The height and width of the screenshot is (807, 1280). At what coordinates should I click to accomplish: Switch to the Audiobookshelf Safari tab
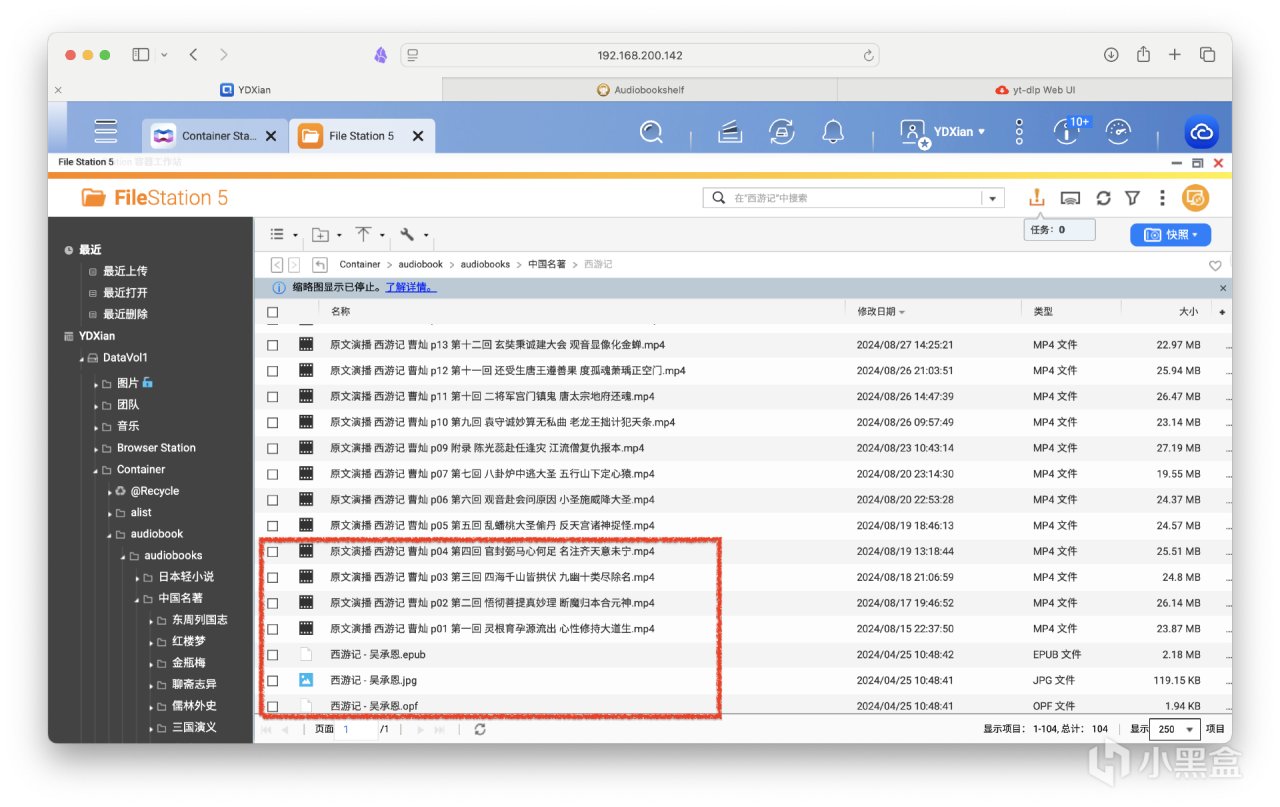click(640, 90)
